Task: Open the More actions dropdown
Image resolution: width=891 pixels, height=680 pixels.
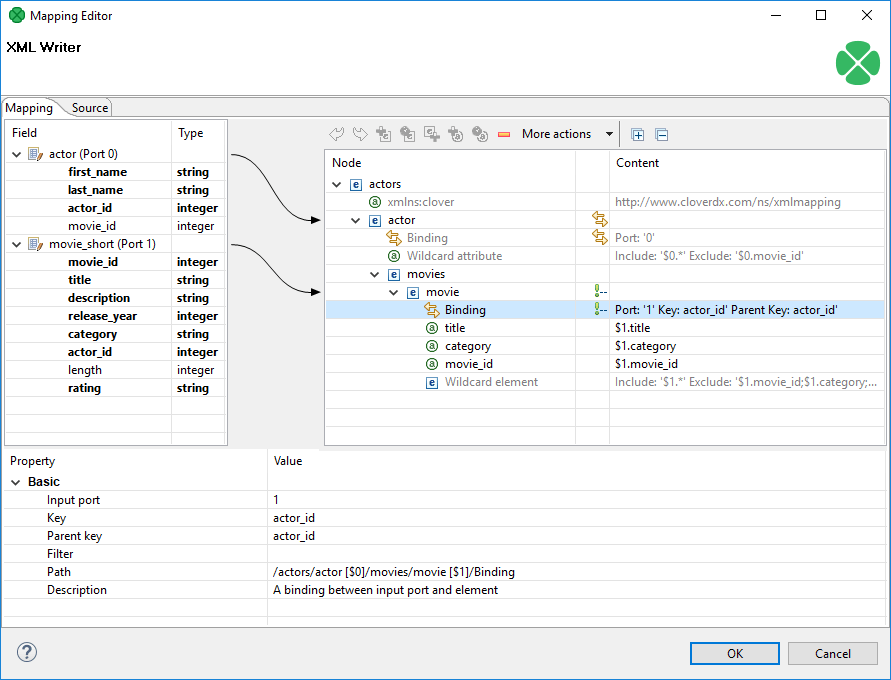Action: click(x=567, y=134)
